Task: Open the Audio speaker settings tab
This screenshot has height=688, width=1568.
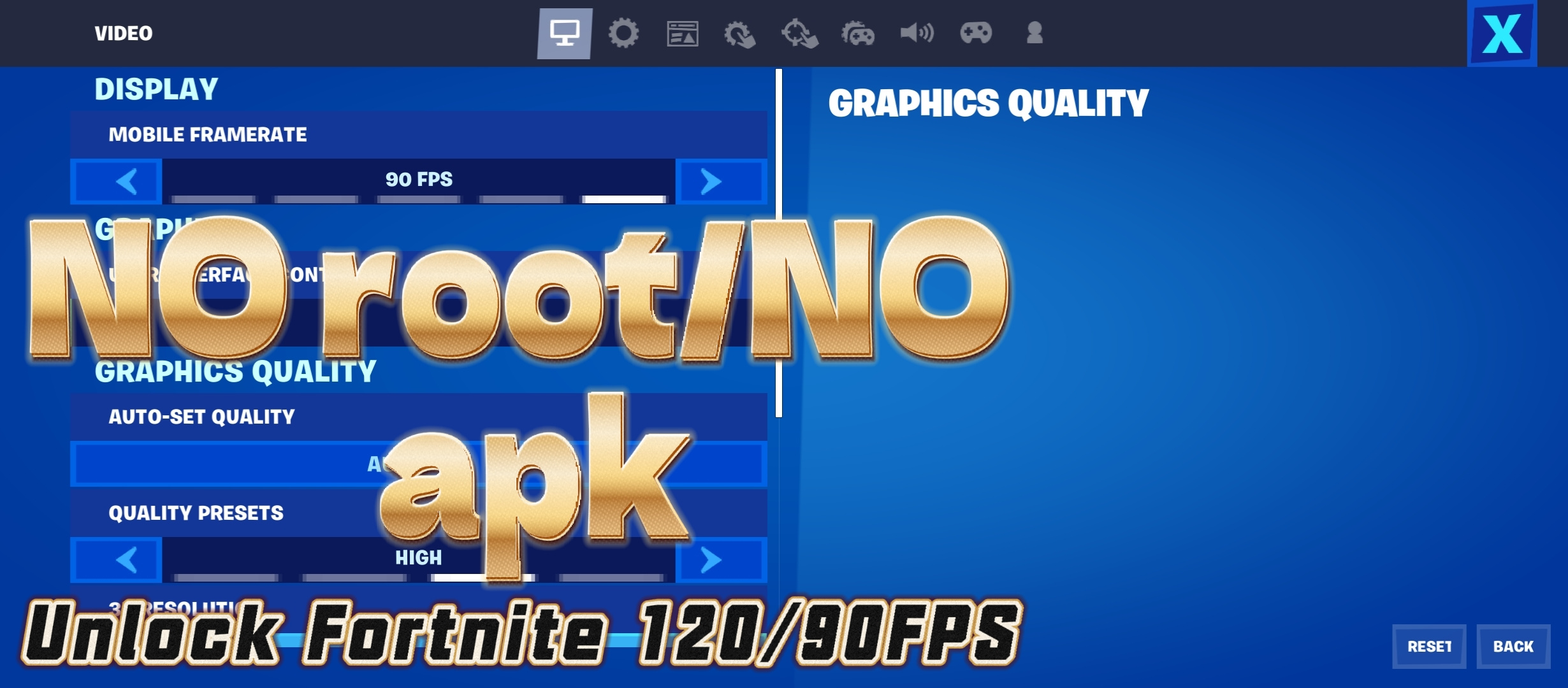Action: (917, 33)
